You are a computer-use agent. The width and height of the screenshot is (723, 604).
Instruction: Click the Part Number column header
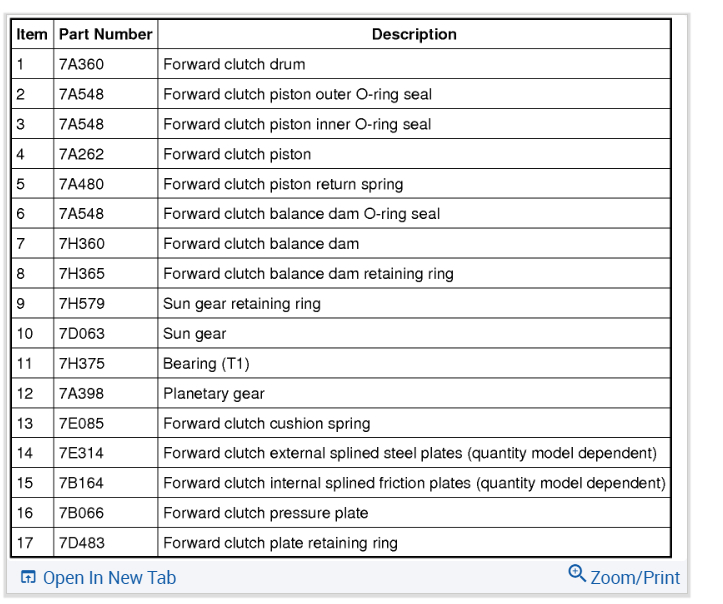coord(105,34)
